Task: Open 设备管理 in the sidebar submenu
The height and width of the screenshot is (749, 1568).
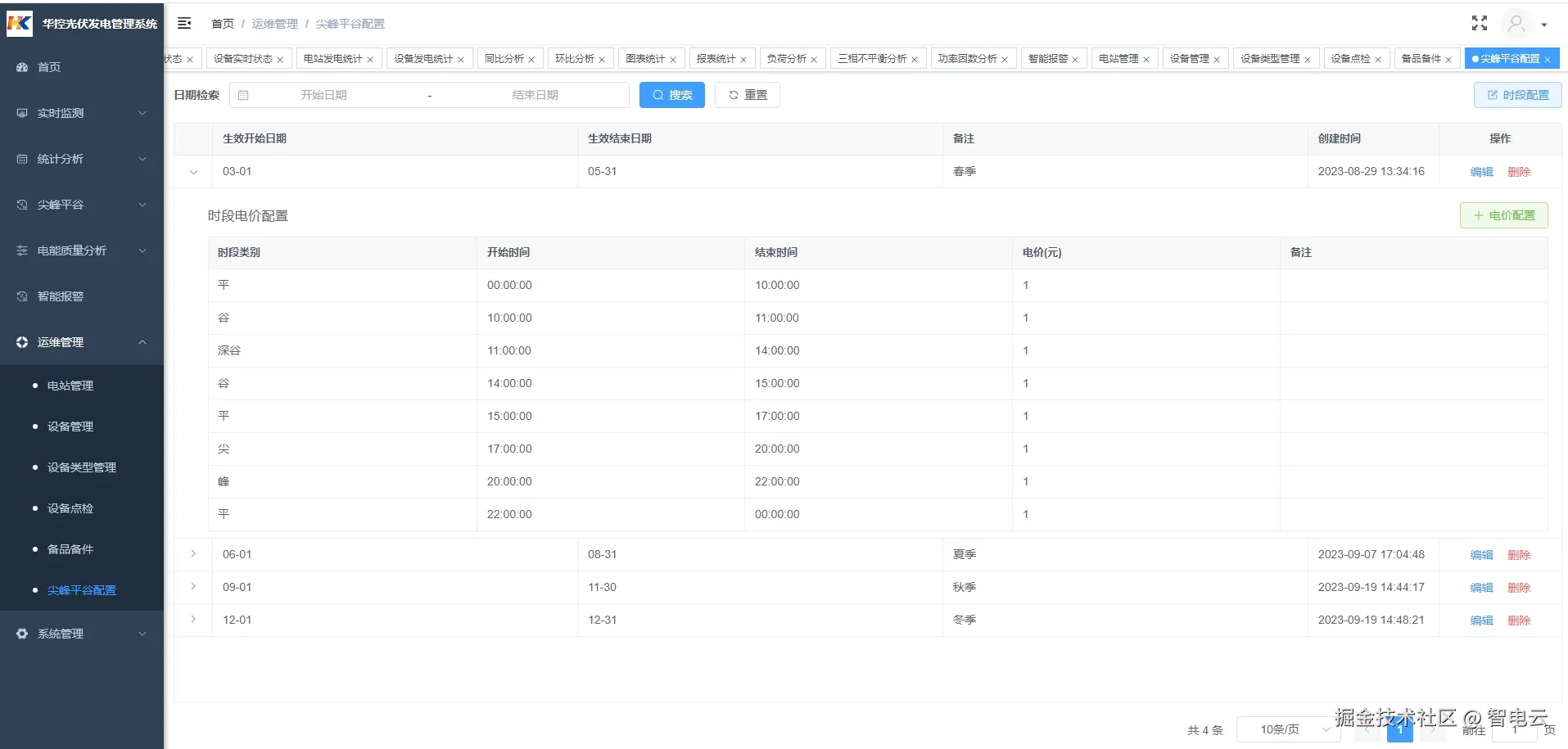Action: [70, 426]
